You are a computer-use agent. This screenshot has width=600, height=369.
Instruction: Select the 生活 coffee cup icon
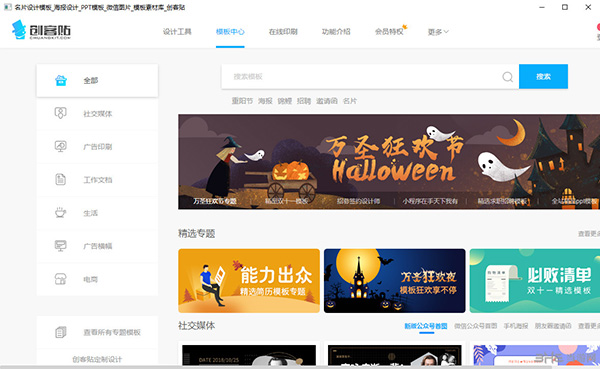point(60,212)
